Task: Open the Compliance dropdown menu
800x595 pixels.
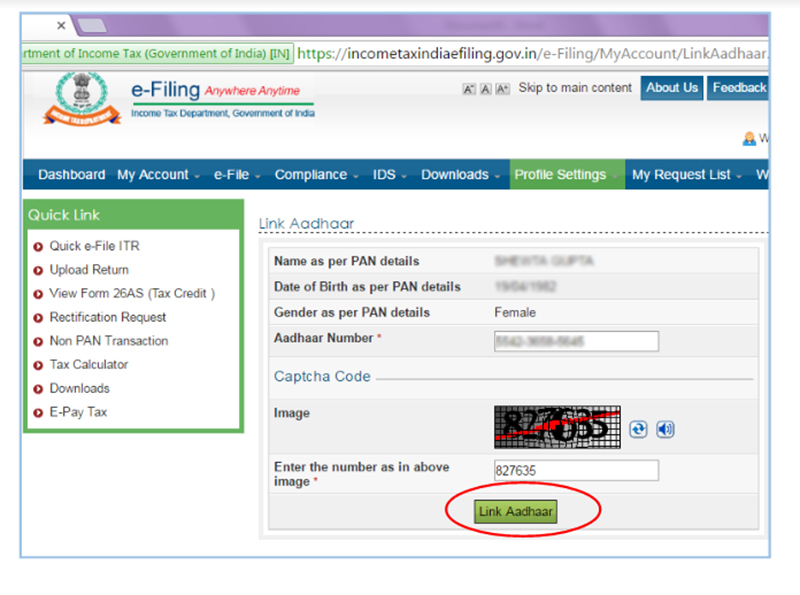Action: tap(316, 175)
